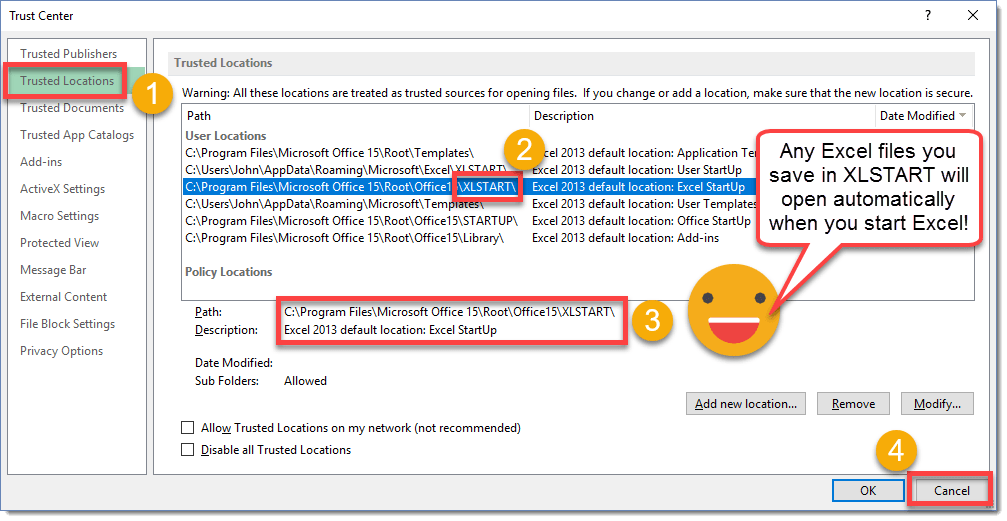Select the Root\Templates\ location row

tap(329, 153)
